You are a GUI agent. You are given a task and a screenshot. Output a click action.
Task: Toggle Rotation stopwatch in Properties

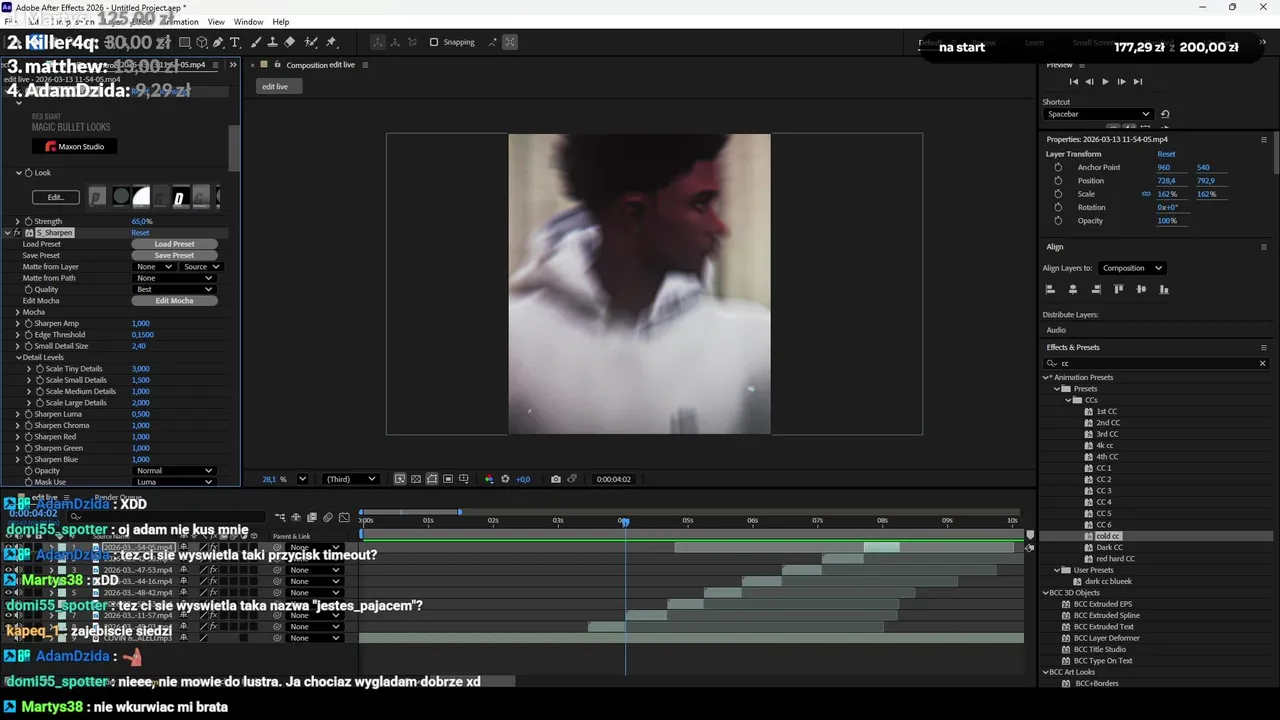coord(1058,207)
